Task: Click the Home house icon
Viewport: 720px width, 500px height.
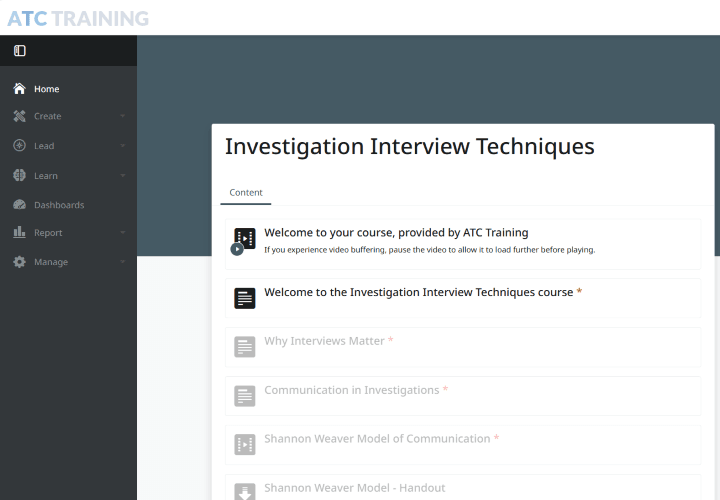Action: 20,89
